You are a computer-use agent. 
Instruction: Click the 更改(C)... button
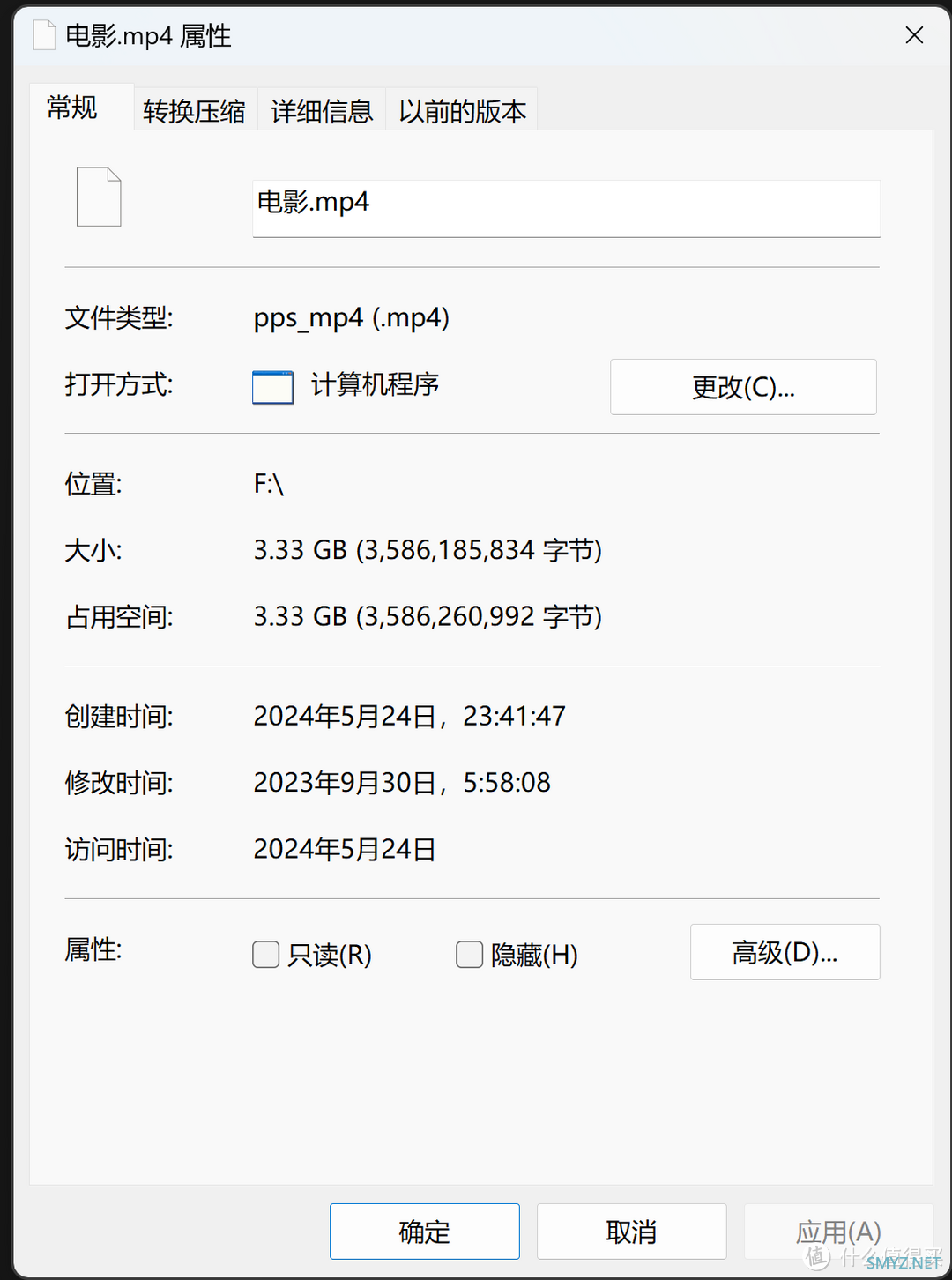[743, 387]
